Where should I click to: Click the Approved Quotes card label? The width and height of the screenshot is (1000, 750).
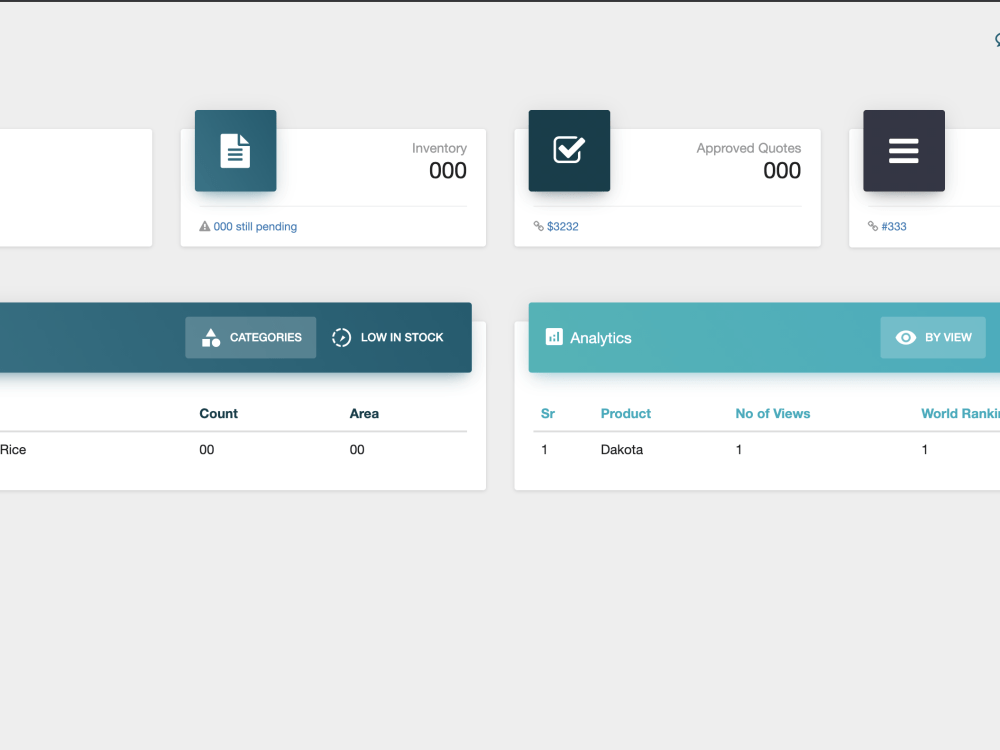point(749,148)
